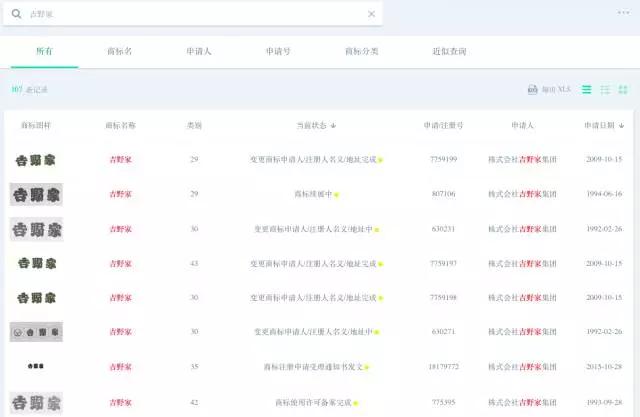Click the 申请人 column header
The image size is (640, 417).
point(522,125)
